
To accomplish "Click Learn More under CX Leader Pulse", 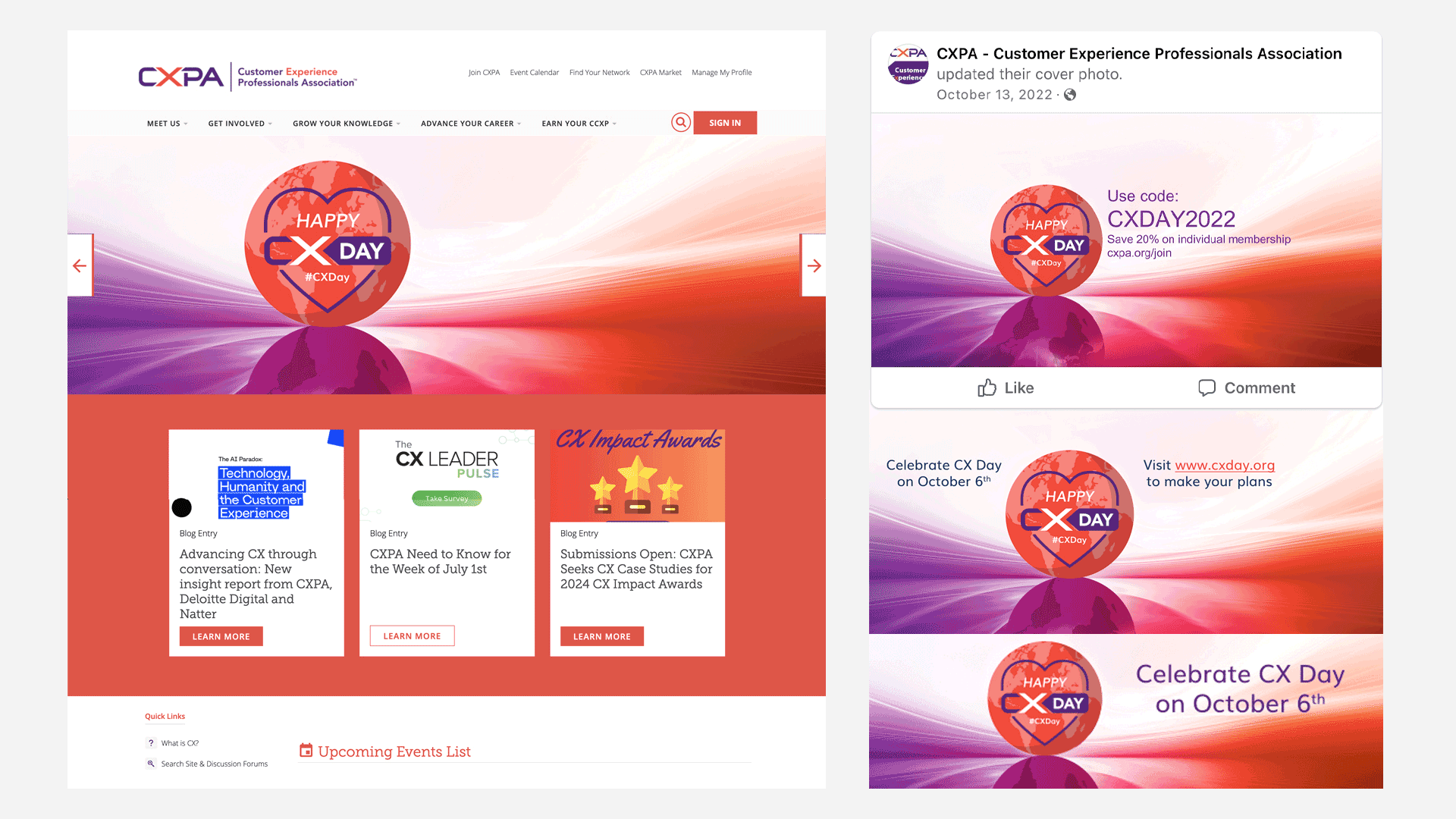I will (x=412, y=636).
